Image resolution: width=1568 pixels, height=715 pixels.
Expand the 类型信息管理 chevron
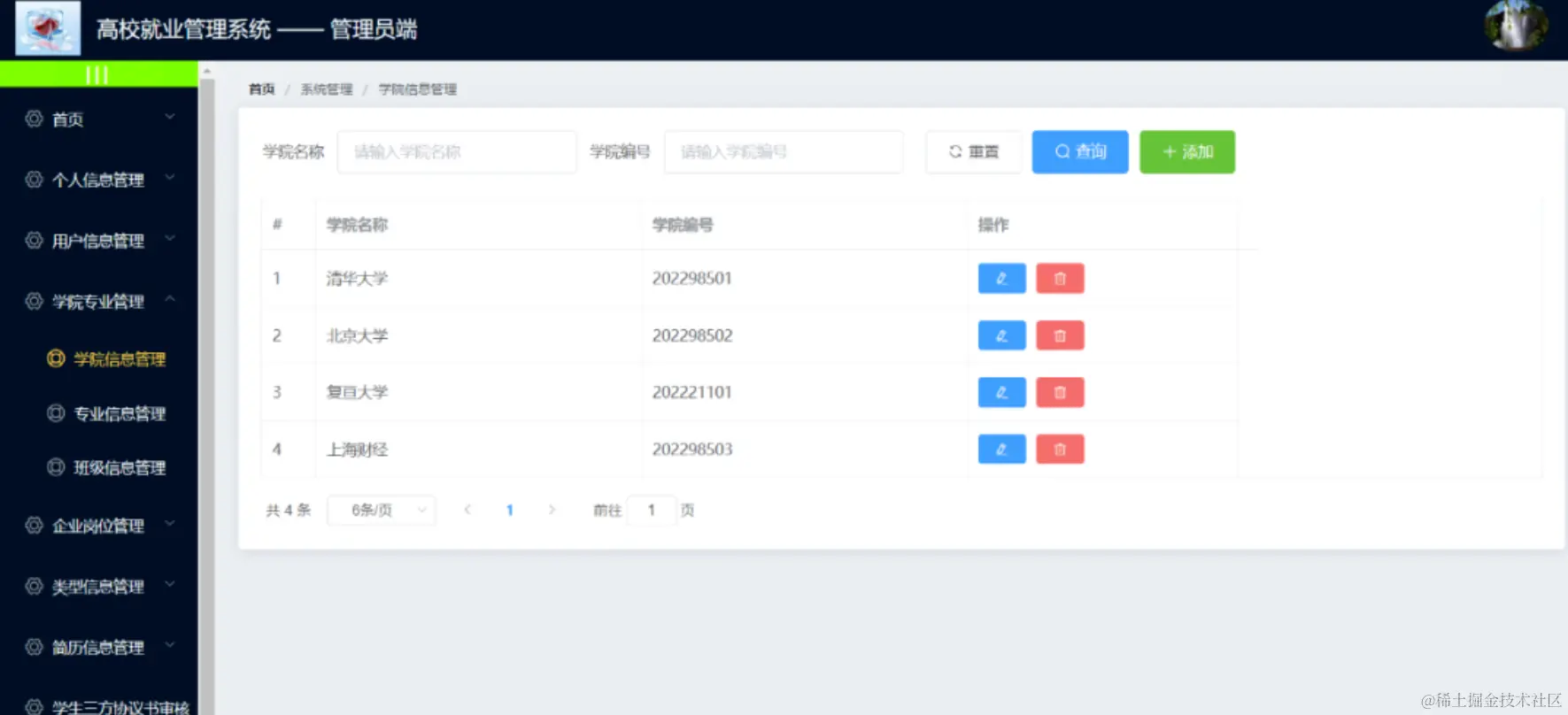pos(170,584)
